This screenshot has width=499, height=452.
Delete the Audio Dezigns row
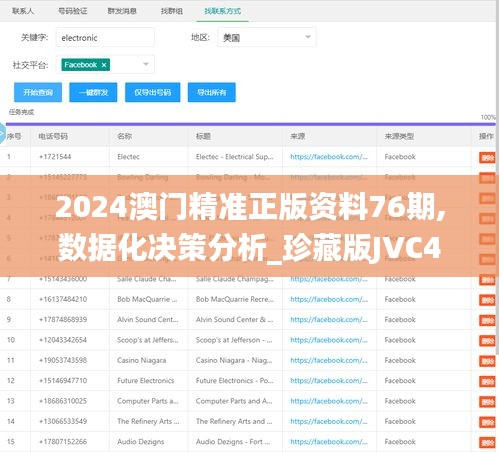point(487,442)
